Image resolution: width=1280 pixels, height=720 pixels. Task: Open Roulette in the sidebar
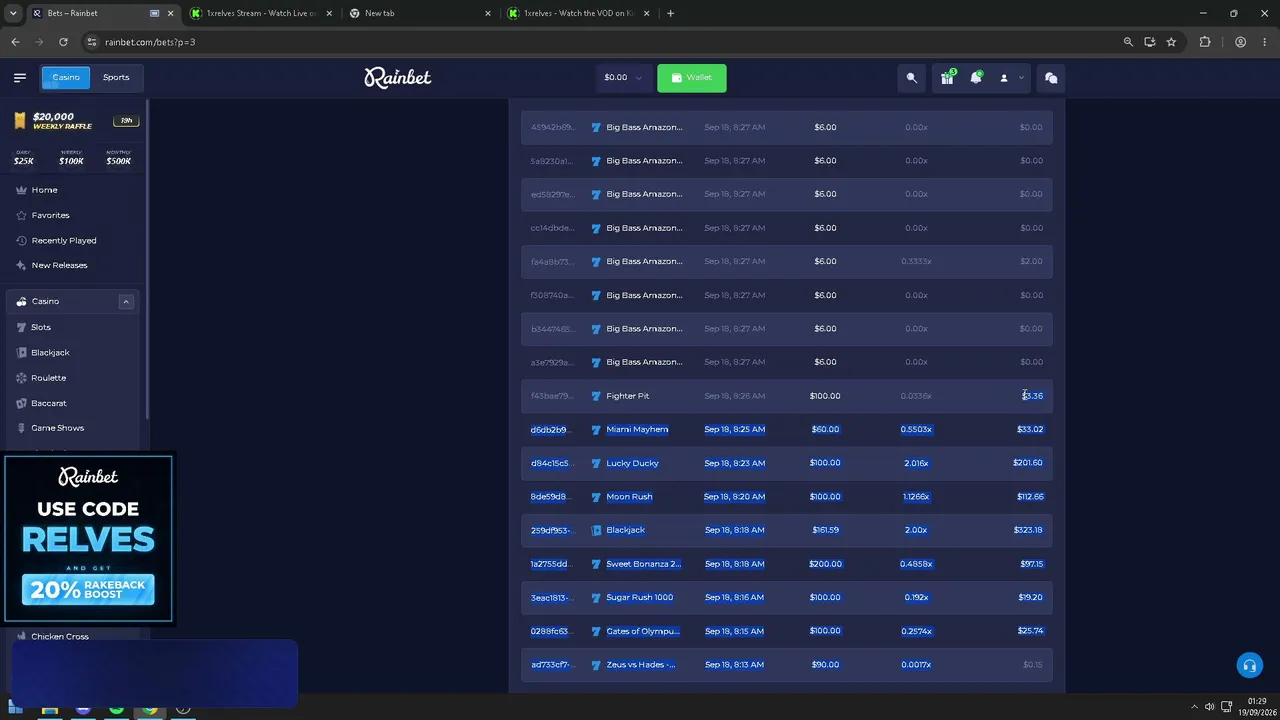coord(48,378)
